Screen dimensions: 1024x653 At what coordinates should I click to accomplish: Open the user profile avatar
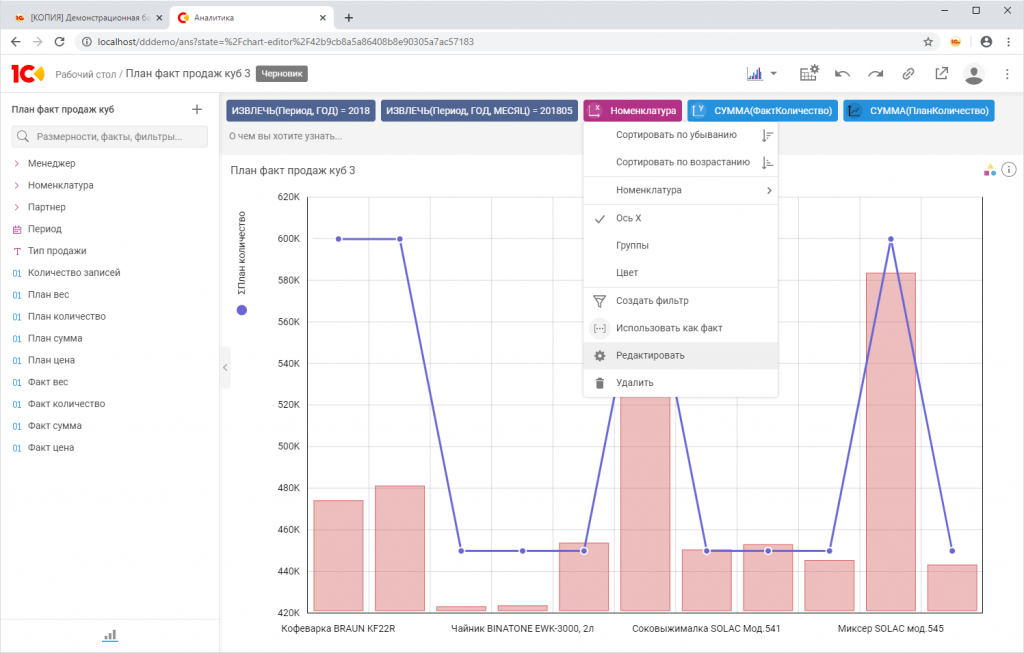point(973,74)
